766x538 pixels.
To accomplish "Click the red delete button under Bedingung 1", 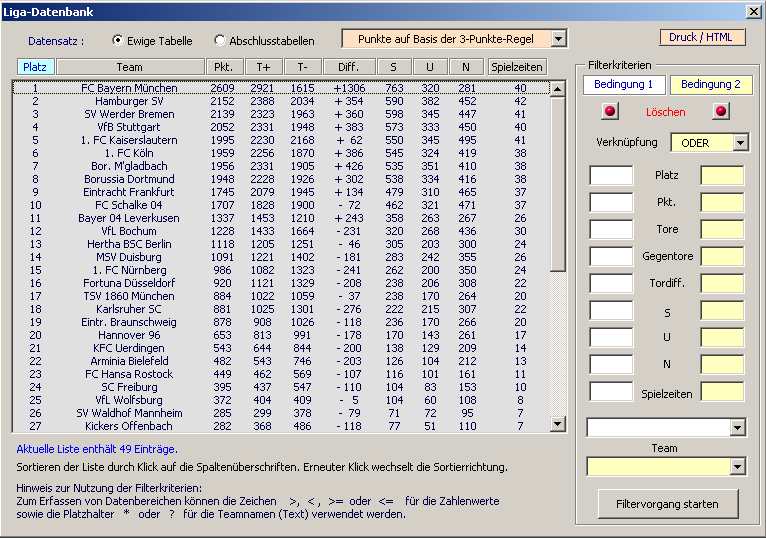I will (x=610, y=111).
